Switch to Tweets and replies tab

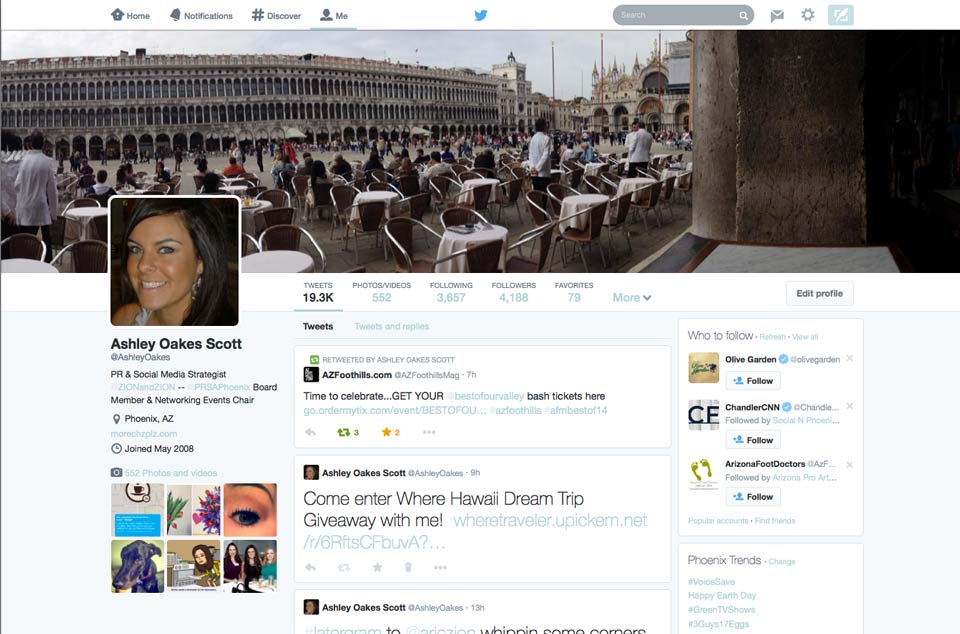[x=392, y=326]
